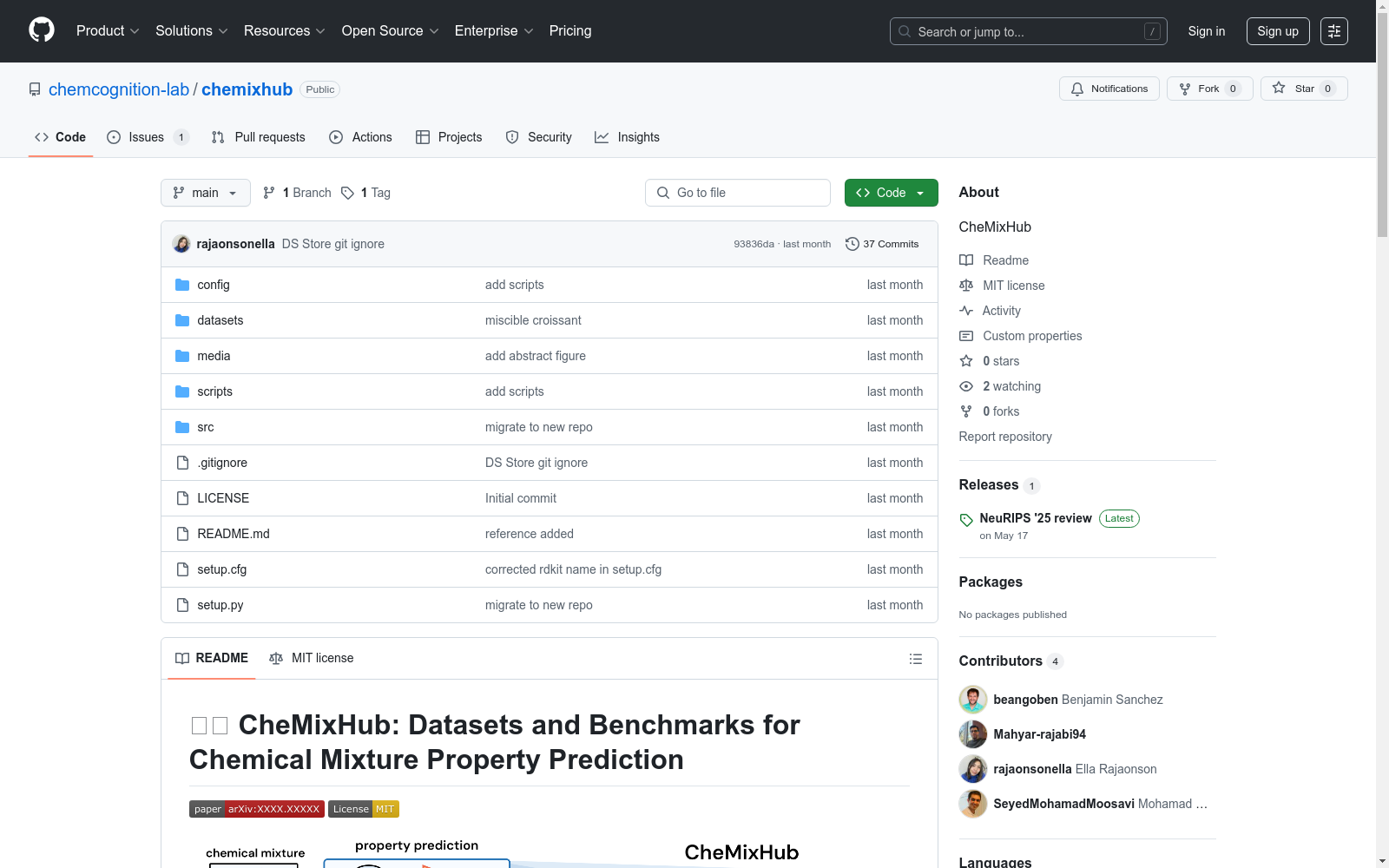Expand the Resources menu
The height and width of the screenshot is (868, 1389).
(x=285, y=31)
